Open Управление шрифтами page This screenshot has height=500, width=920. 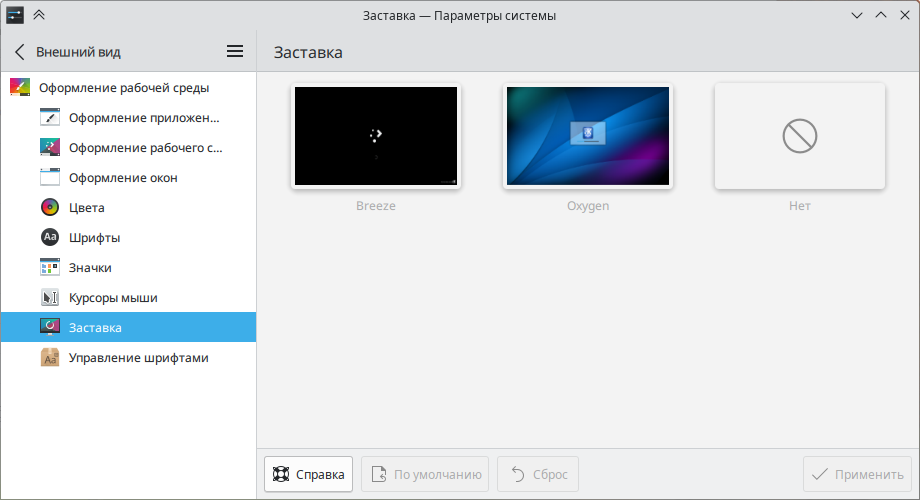128,357
